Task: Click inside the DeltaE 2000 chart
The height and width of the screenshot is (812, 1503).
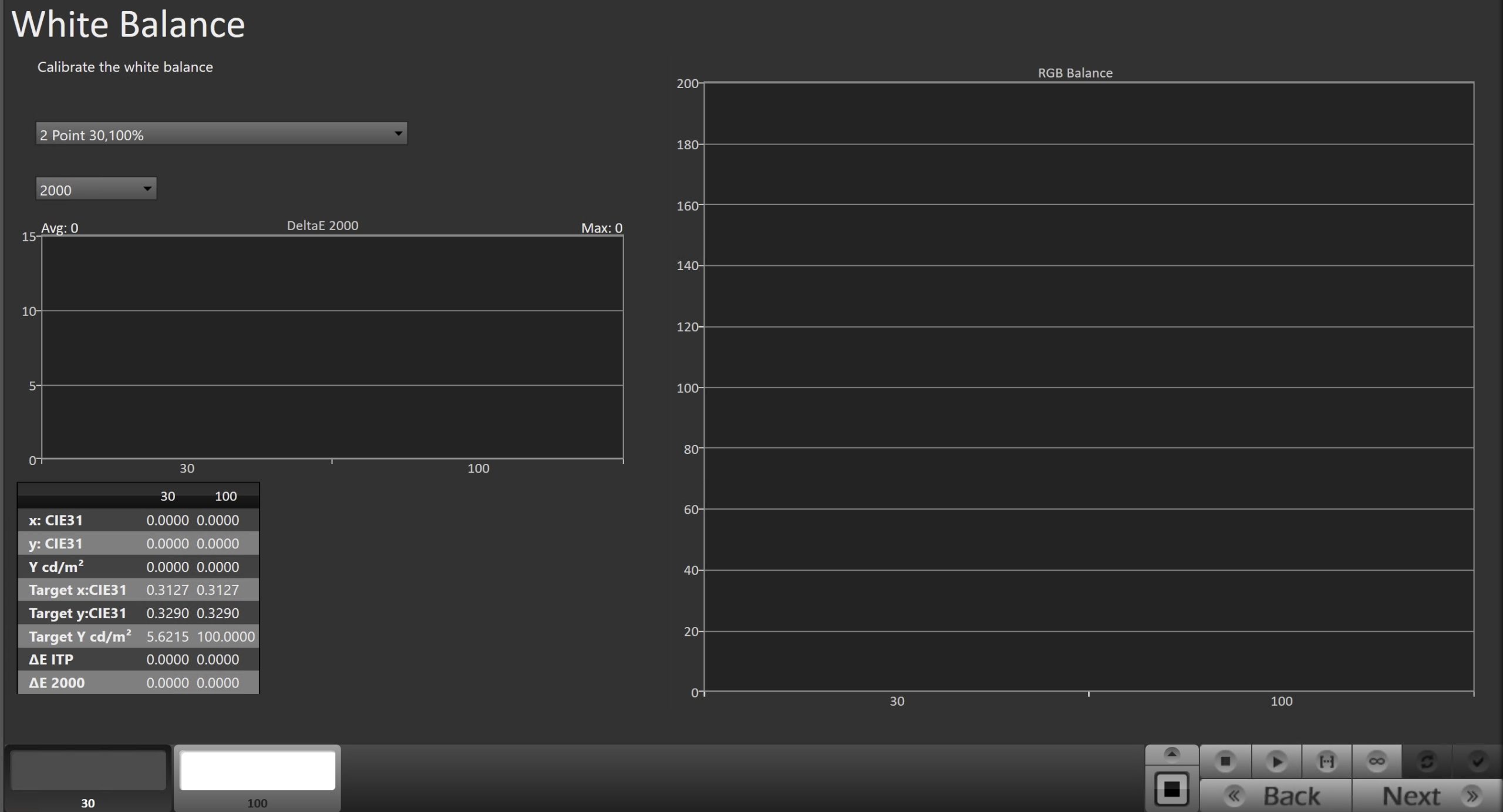Action: tap(332, 346)
